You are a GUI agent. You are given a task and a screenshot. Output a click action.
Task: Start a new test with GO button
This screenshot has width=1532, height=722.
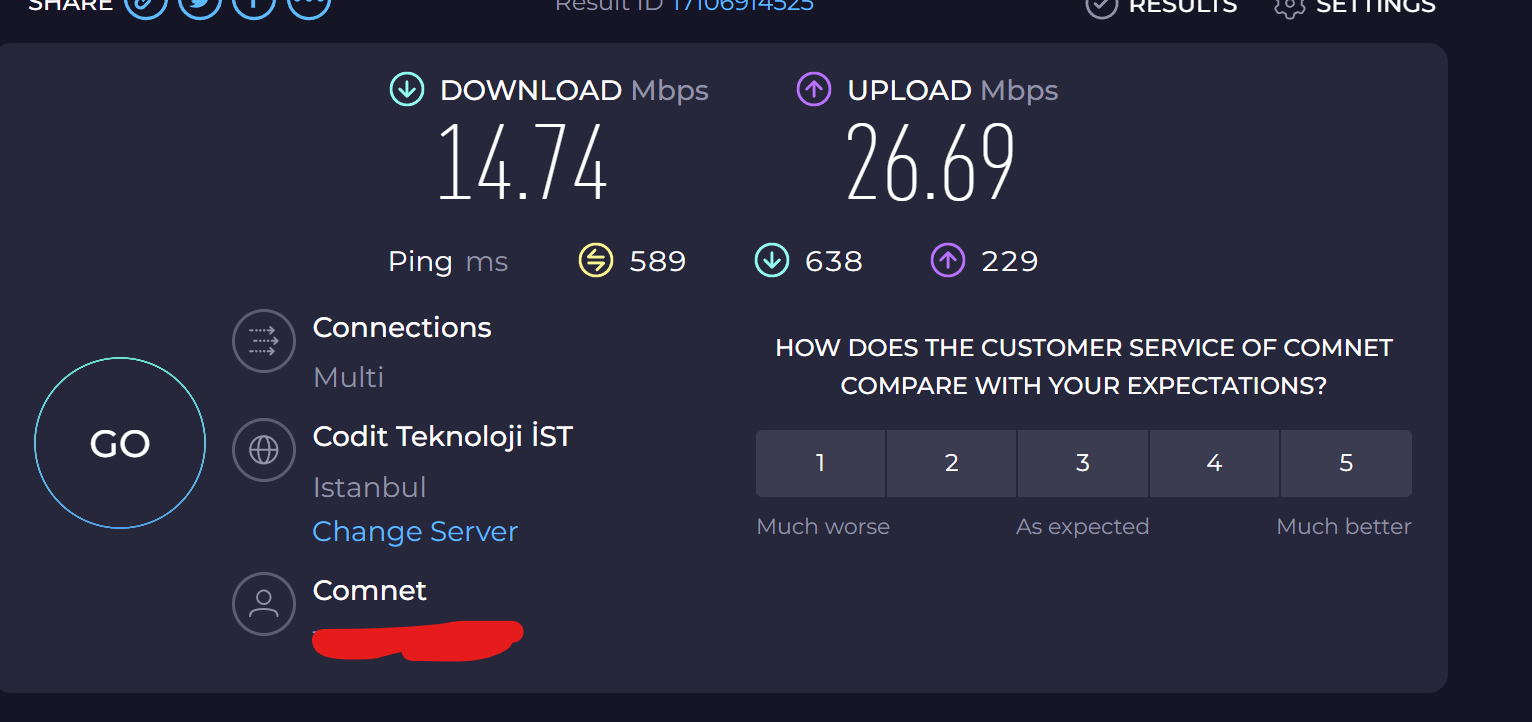tap(120, 443)
